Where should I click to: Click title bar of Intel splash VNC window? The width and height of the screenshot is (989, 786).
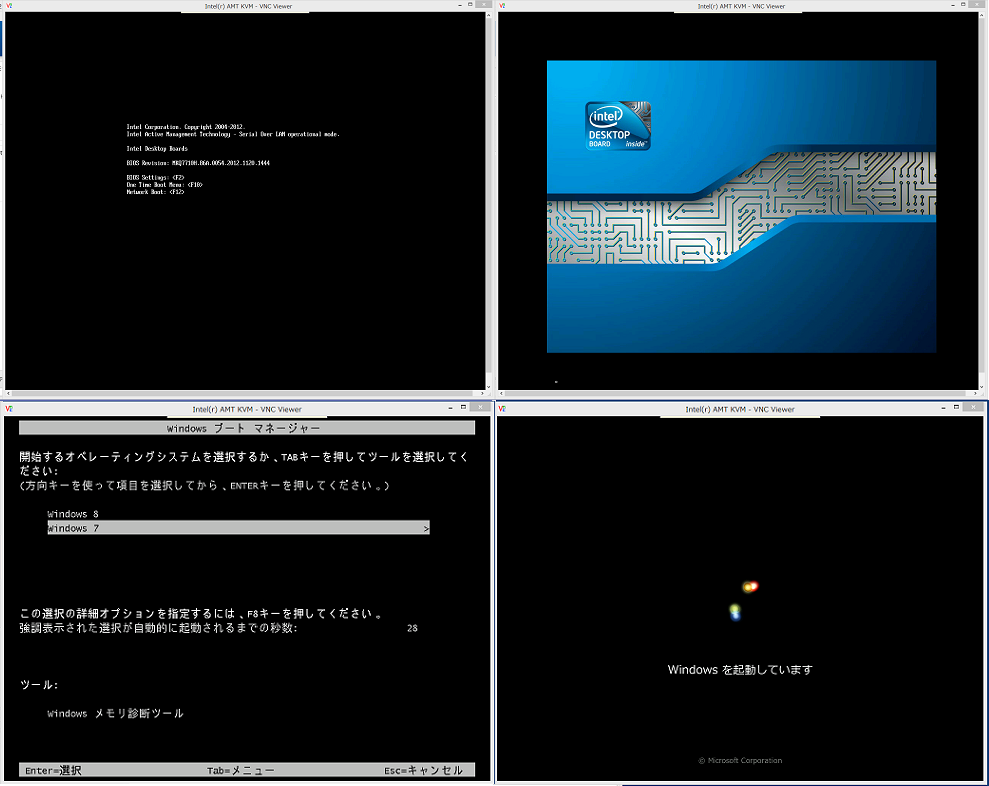[740, 6]
